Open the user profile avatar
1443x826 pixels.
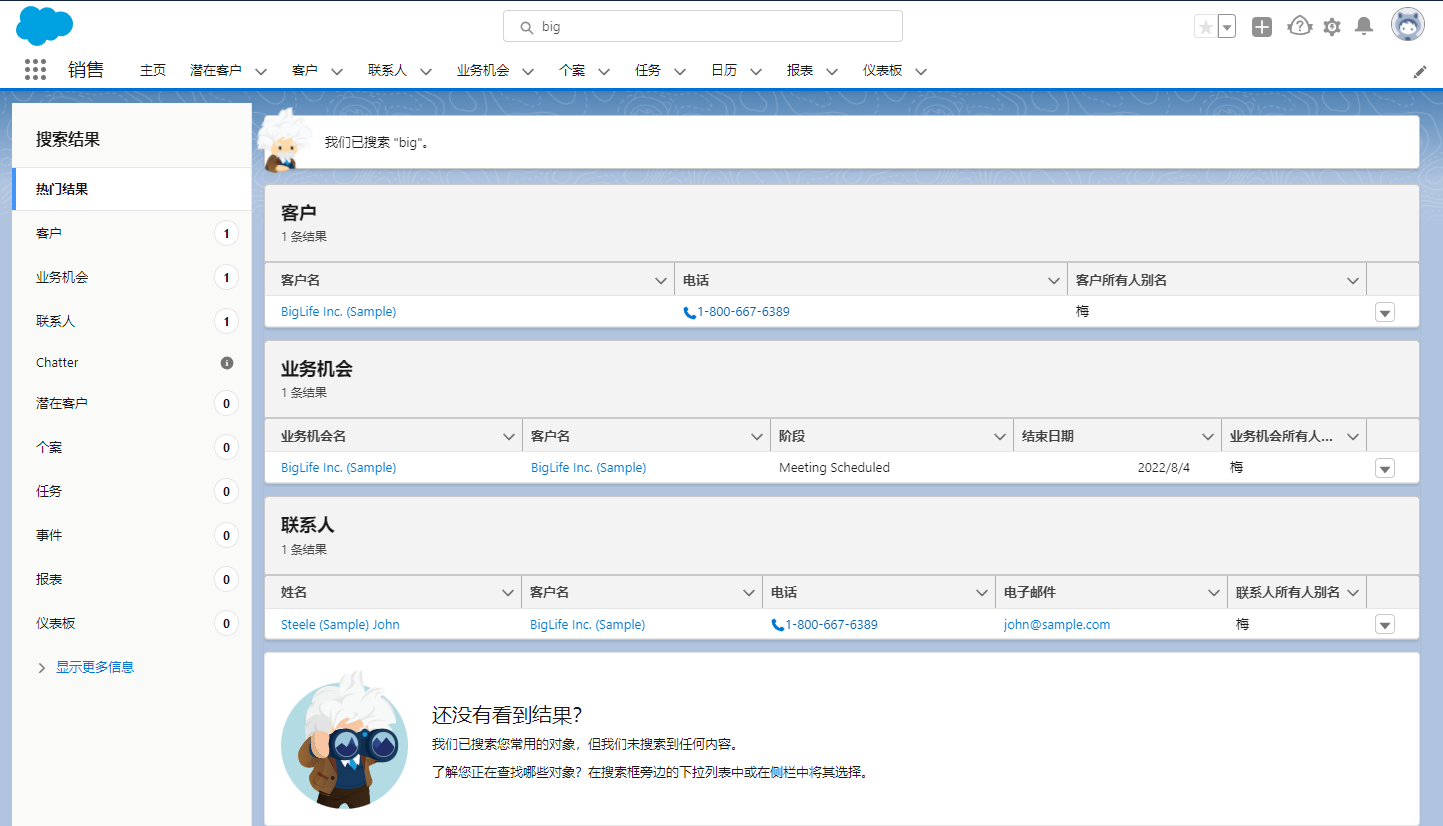click(1408, 25)
